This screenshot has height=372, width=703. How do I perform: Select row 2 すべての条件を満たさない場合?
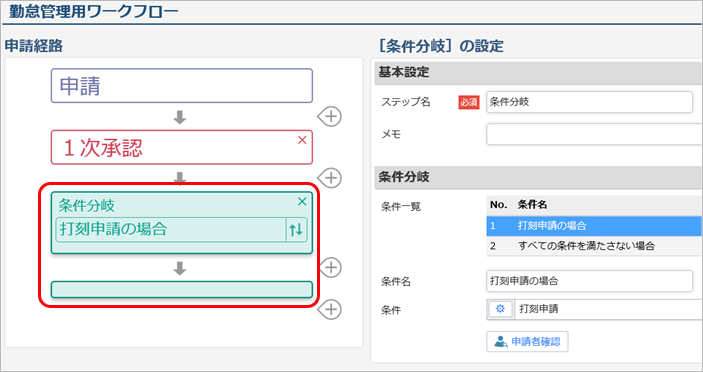(595, 246)
